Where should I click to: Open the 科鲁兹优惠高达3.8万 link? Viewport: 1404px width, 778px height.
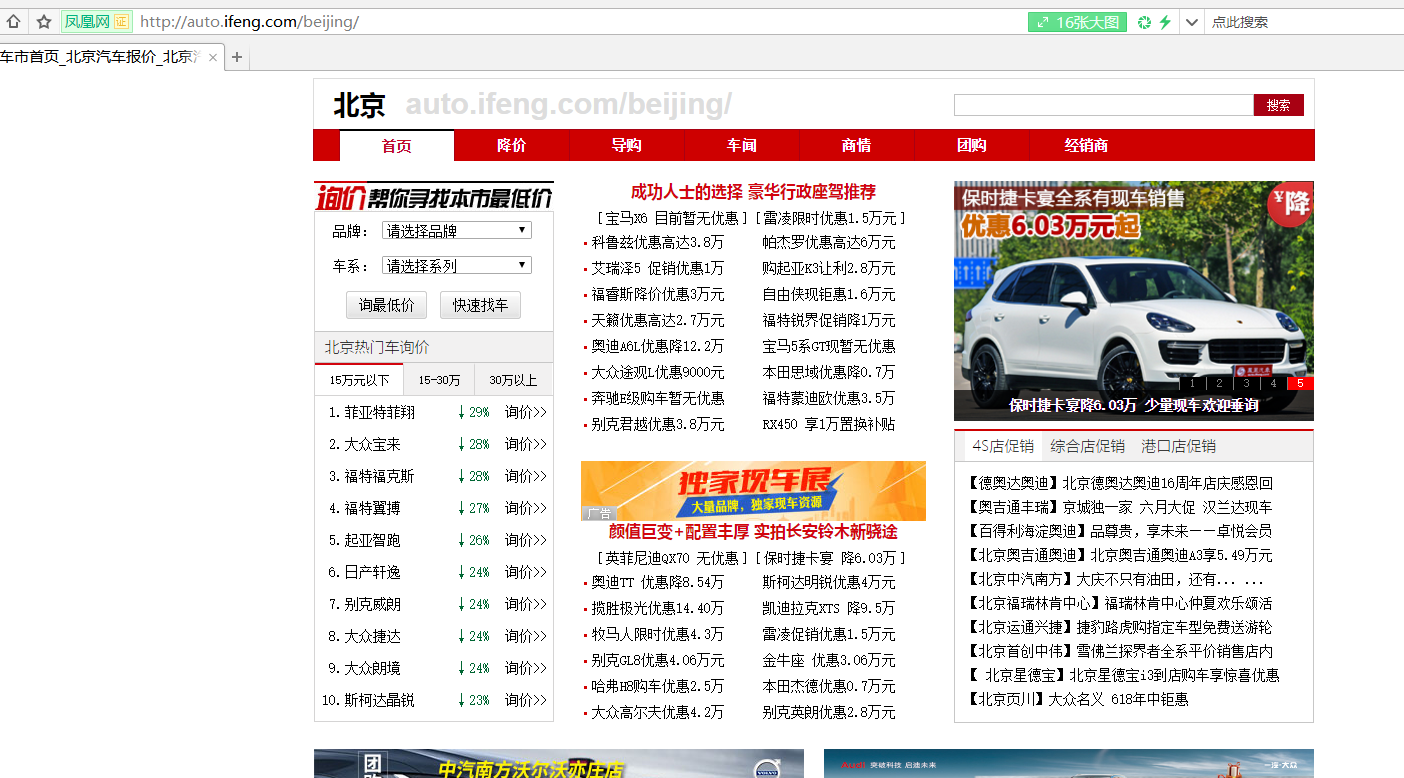pyautogui.click(x=657, y=243)
